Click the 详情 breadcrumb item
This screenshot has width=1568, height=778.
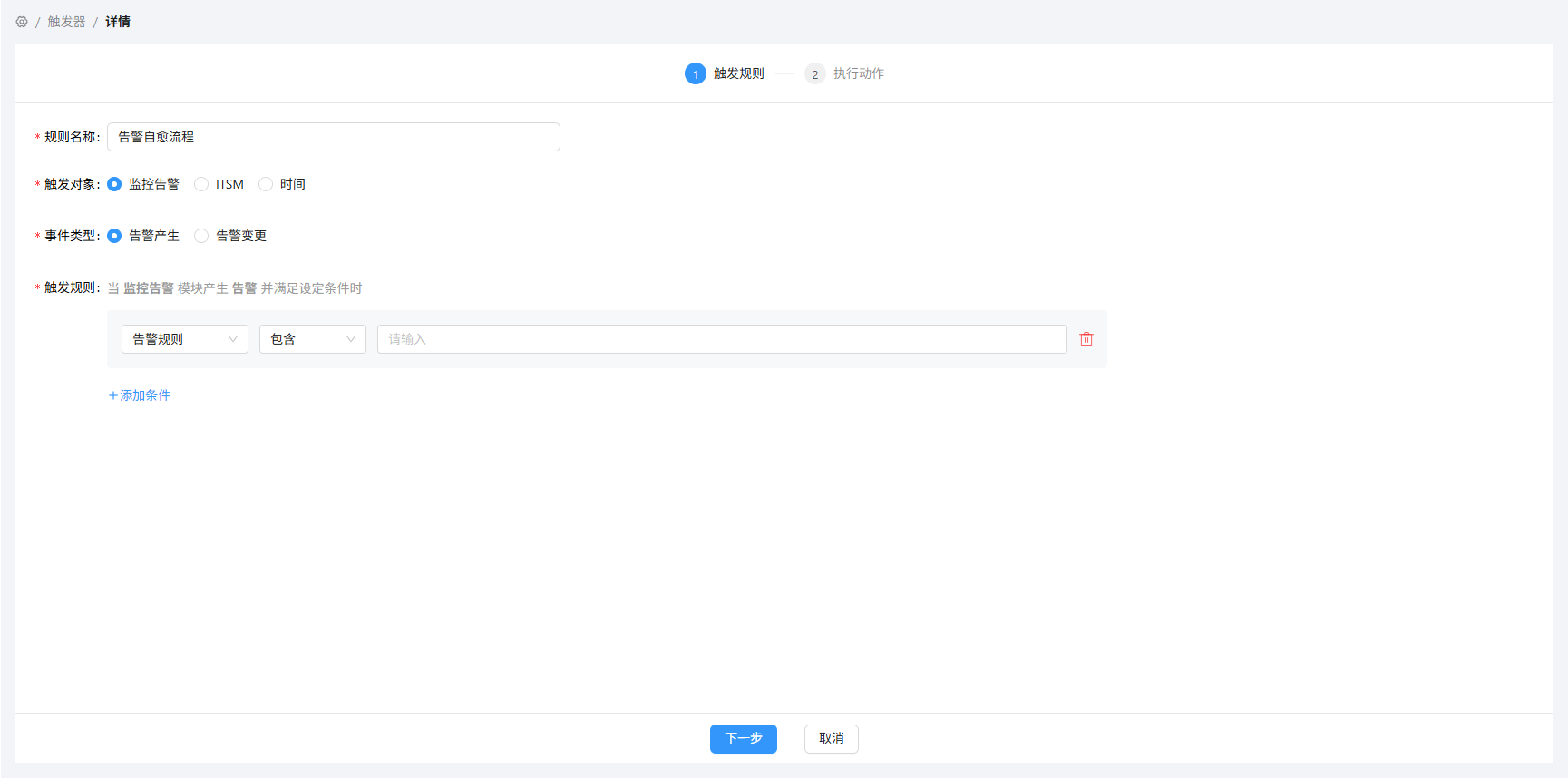tap(118, 22)
